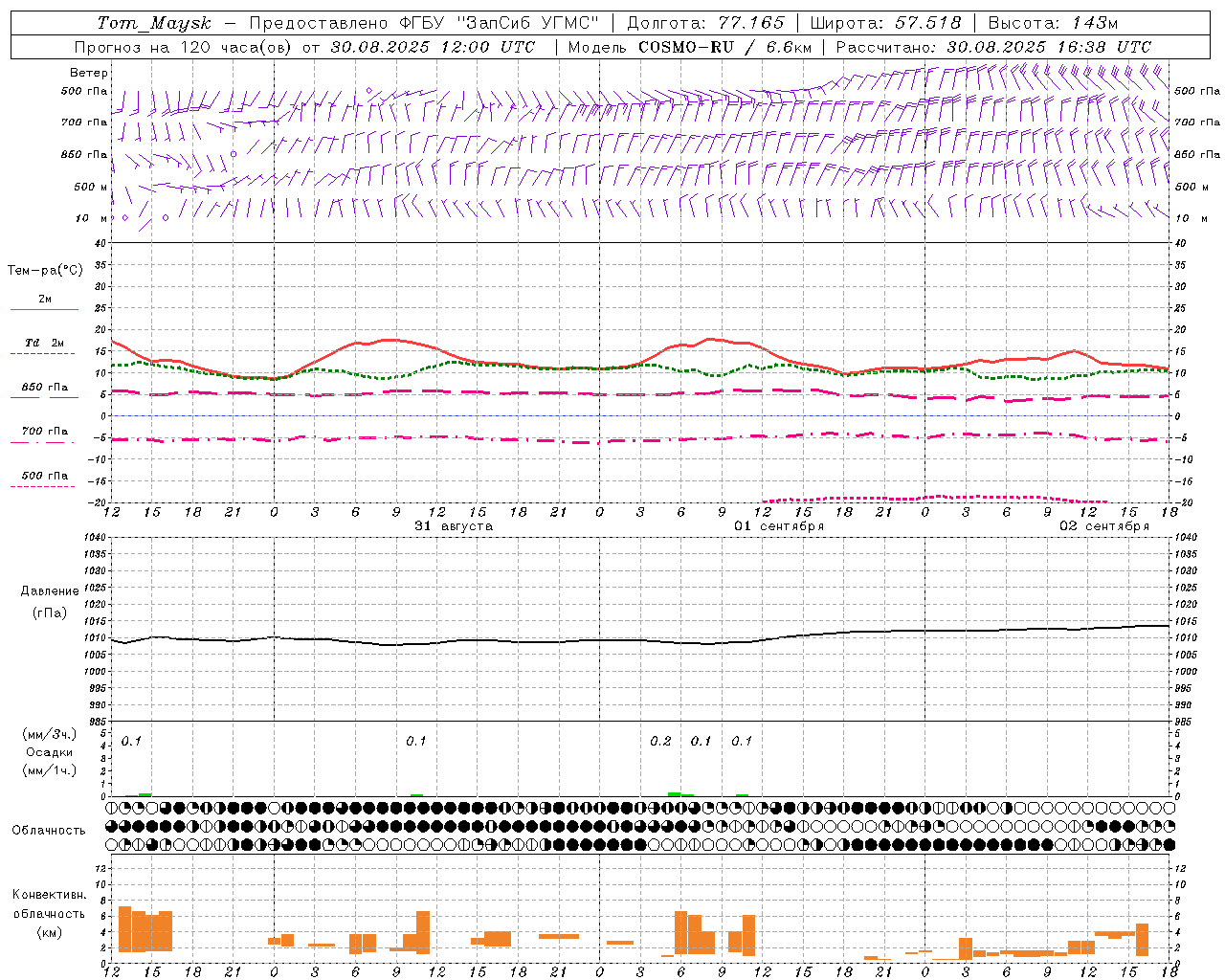Click the "0.2" precipitation amount value

(x=660, y=742)
